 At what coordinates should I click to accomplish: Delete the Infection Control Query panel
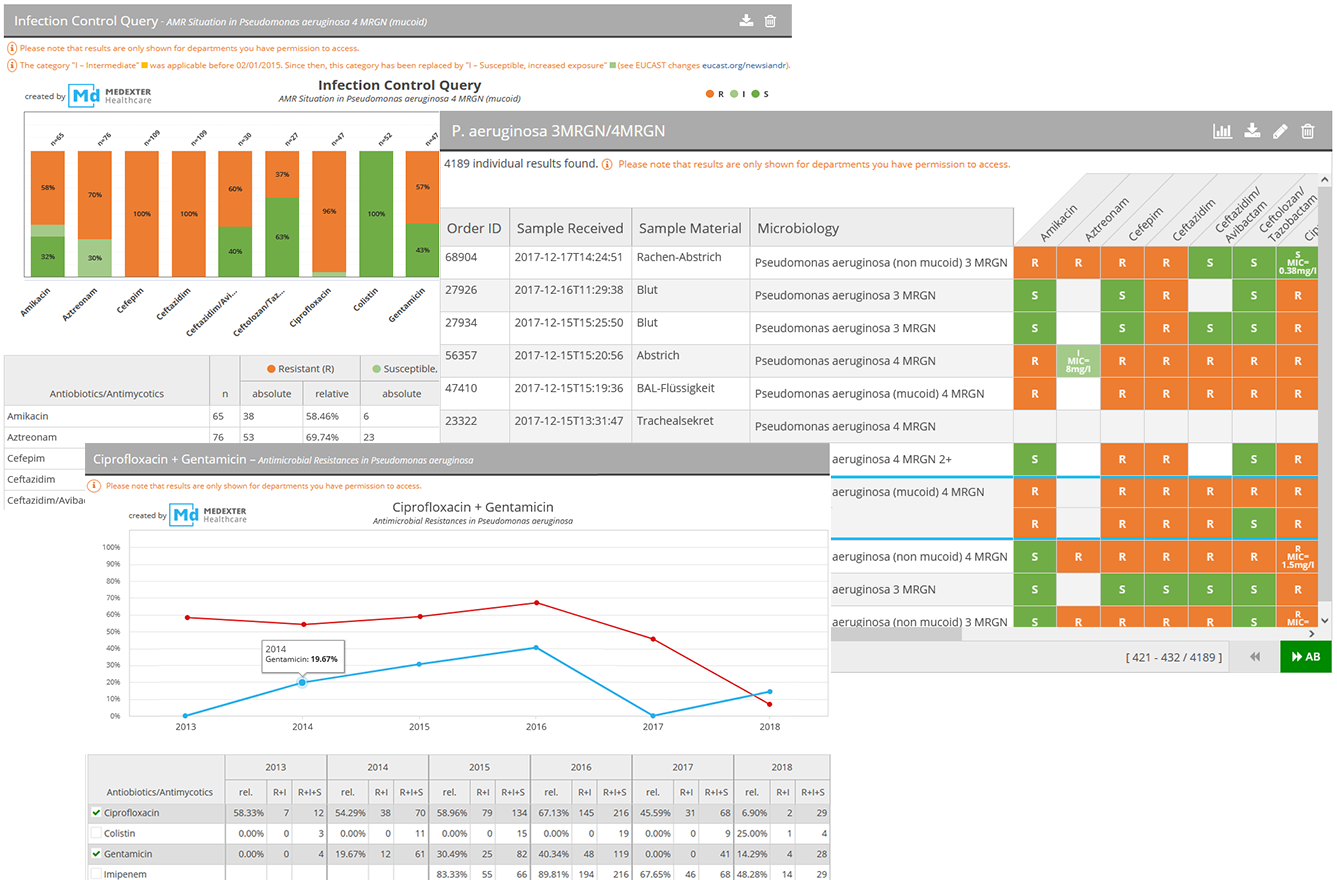(770, 21)
